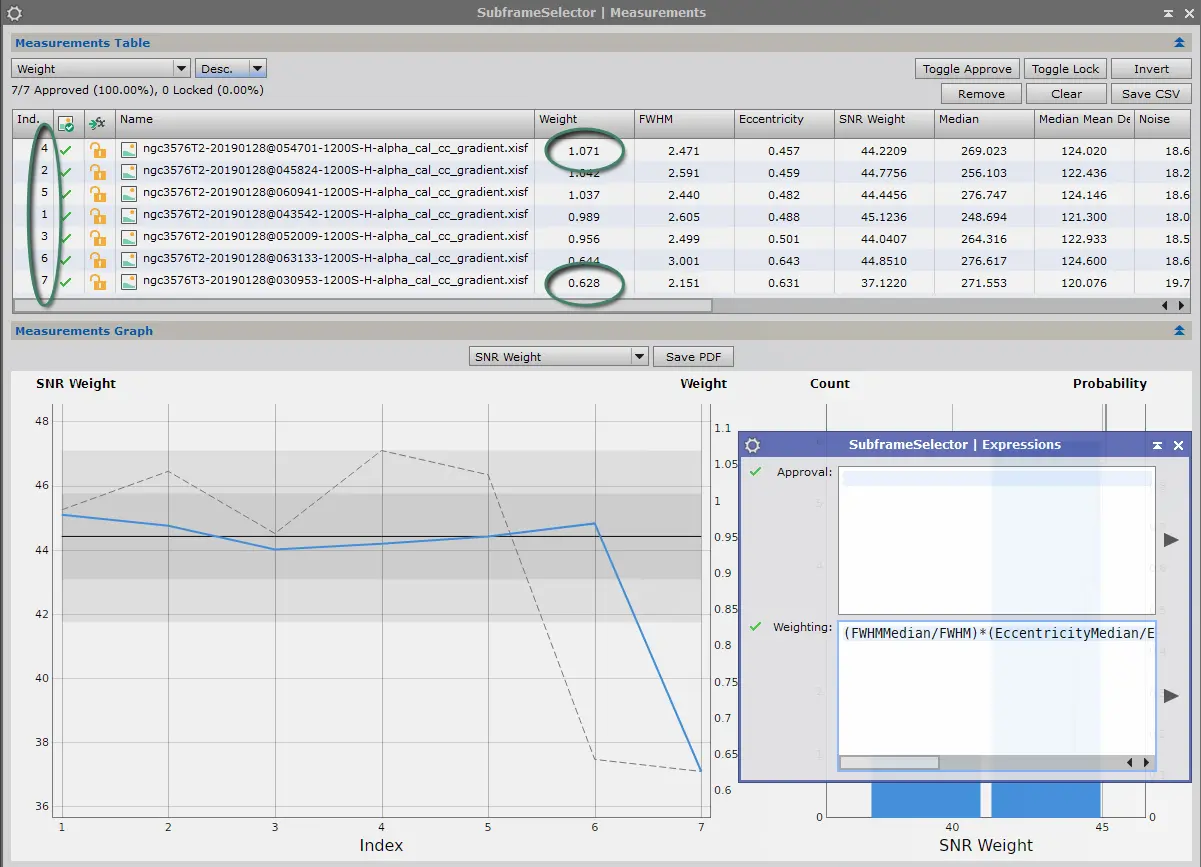Viewport: 1201px width, 867px height.
Task: Toggle approval checkmark for row index 7
Action: (x=66, y=282)
